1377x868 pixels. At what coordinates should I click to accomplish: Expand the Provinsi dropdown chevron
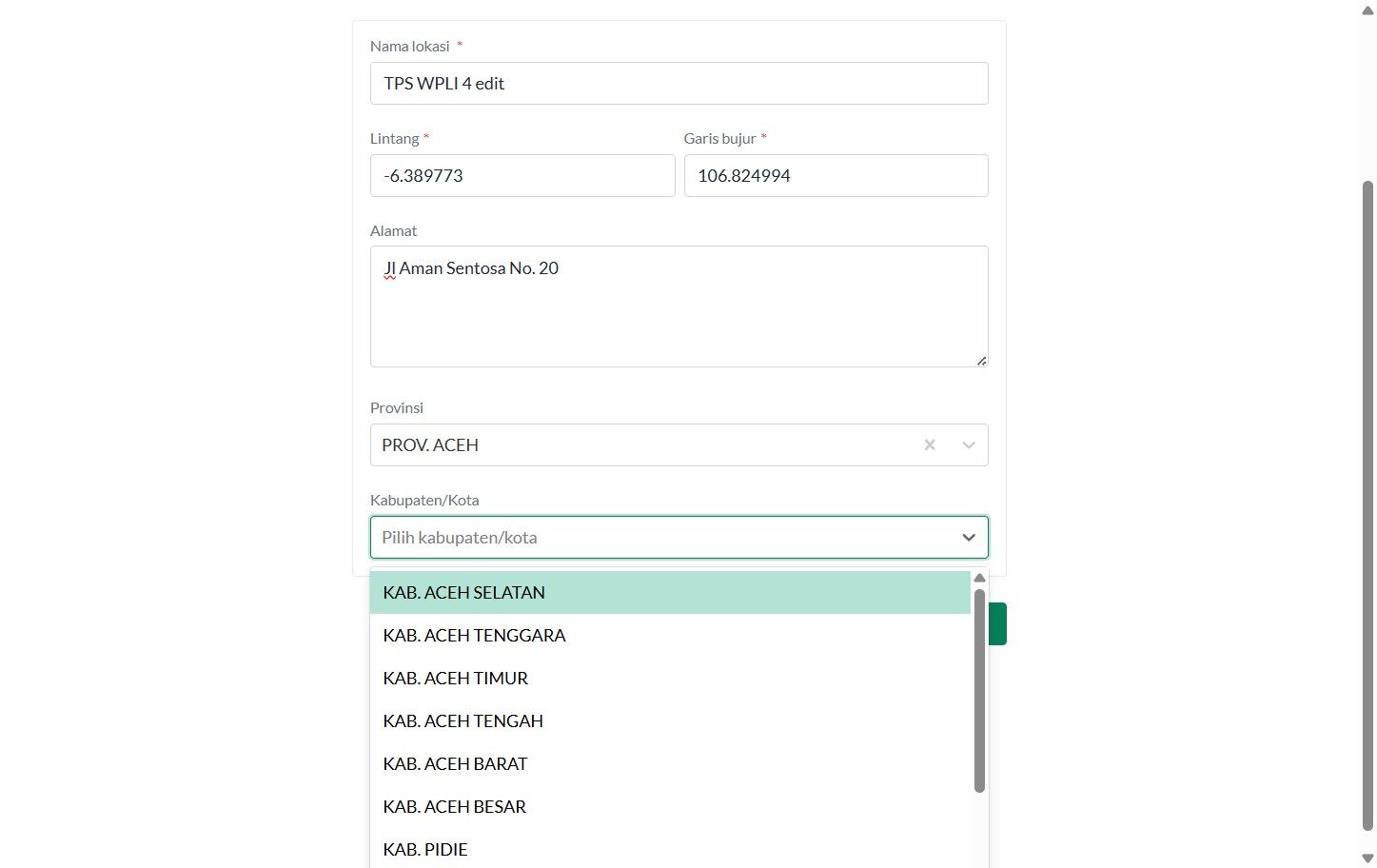pyautogui.click(x=969, y=444)
